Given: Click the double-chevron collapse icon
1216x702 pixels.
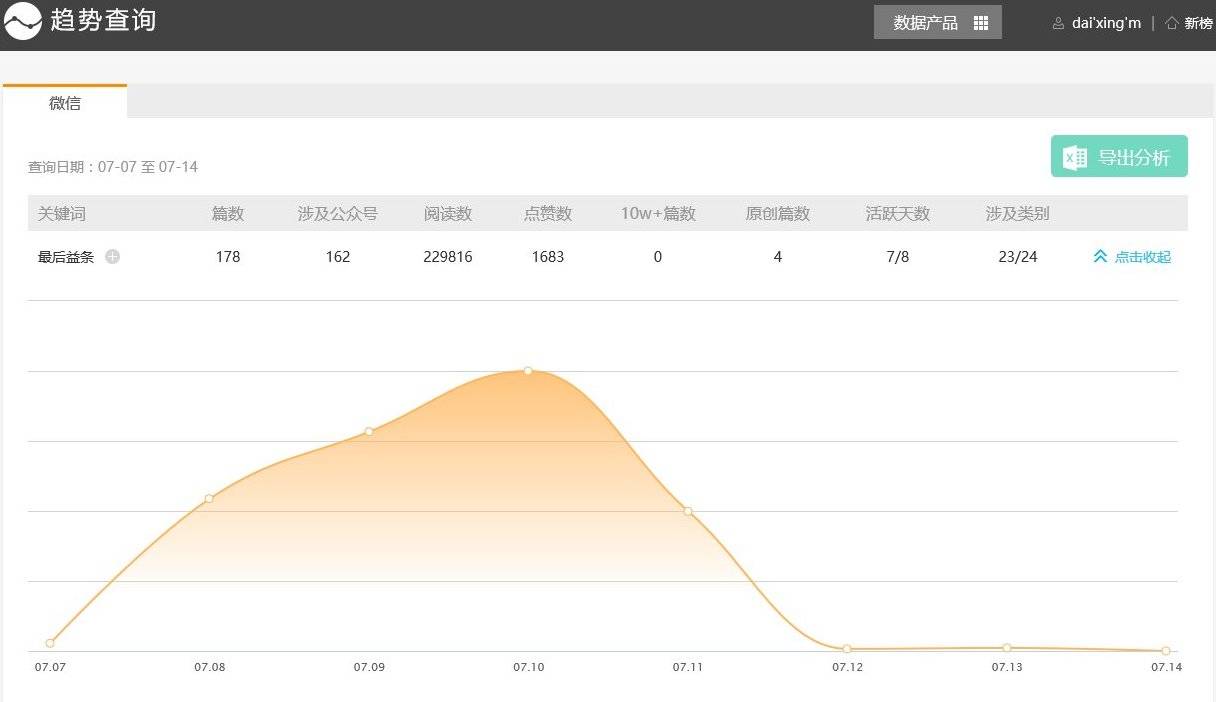Looking at the screenshot, I should click(1100, 257).
